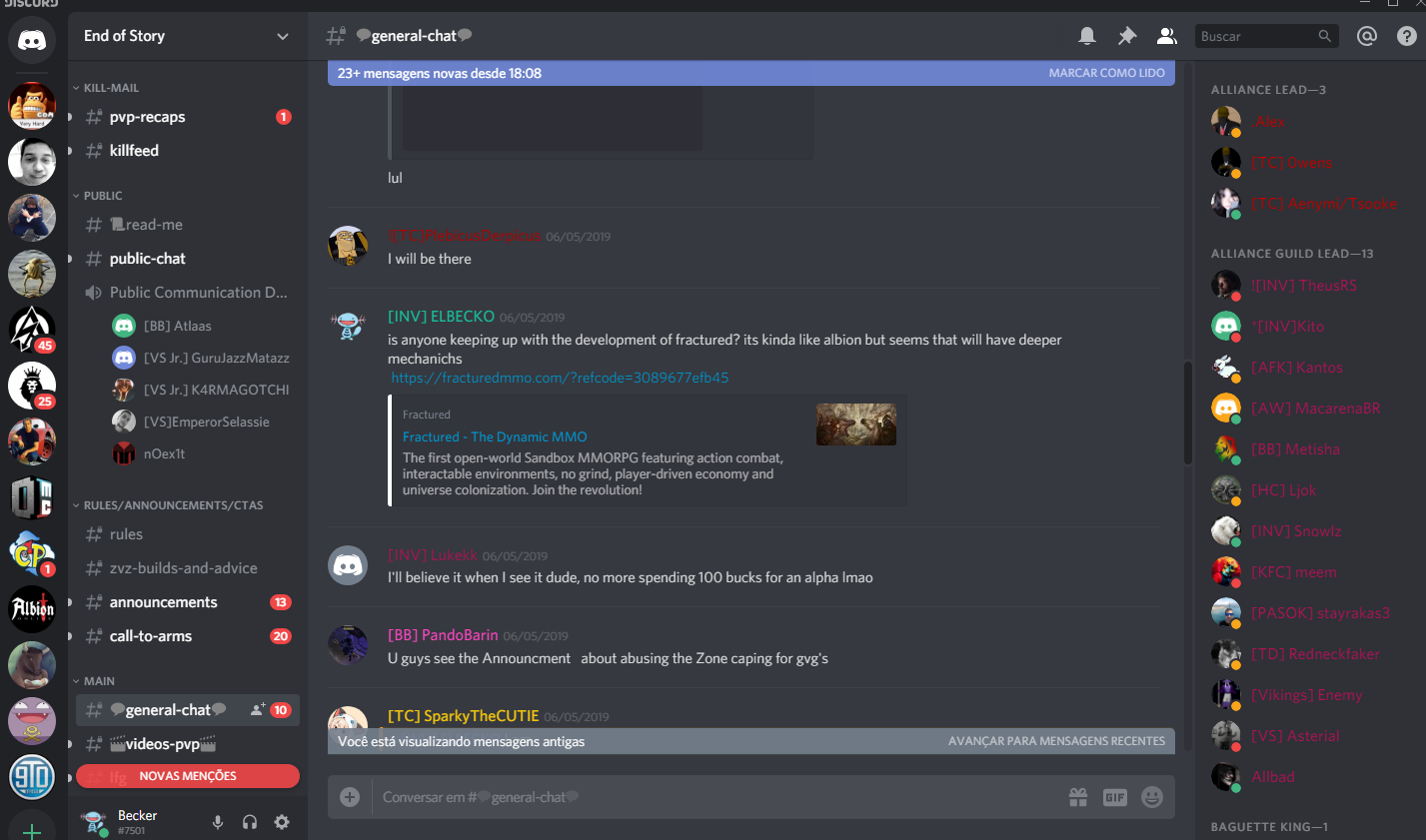Image resolution: width=1426 pixels, height=840 pixels.
Task: Open videos-pvp channel
Action: point(188,744)
